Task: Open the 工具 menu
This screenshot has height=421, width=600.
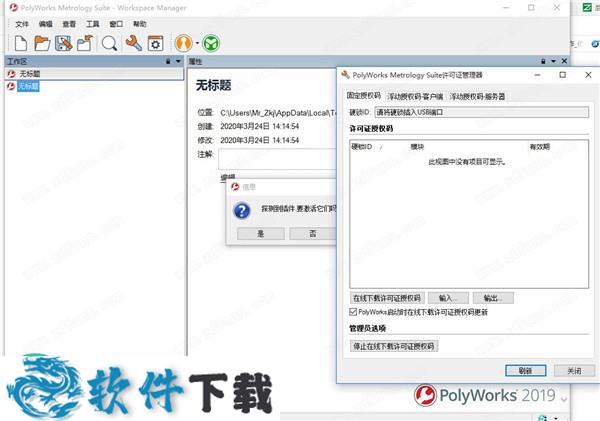Action: tap(93, 24)
